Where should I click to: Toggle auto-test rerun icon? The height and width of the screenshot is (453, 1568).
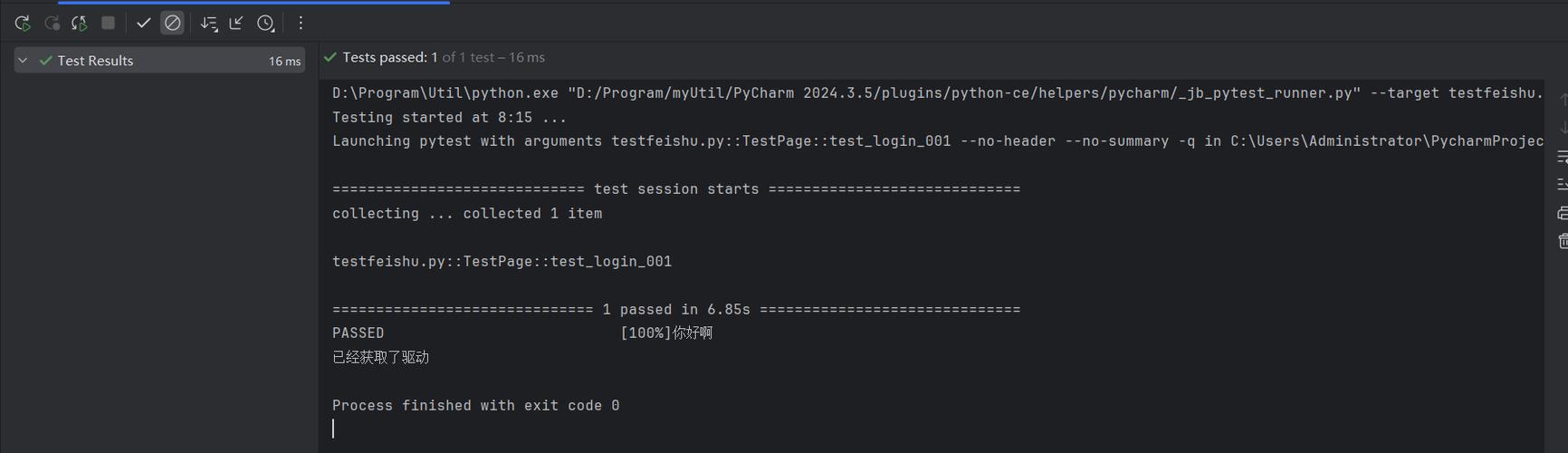click(80, 24)
